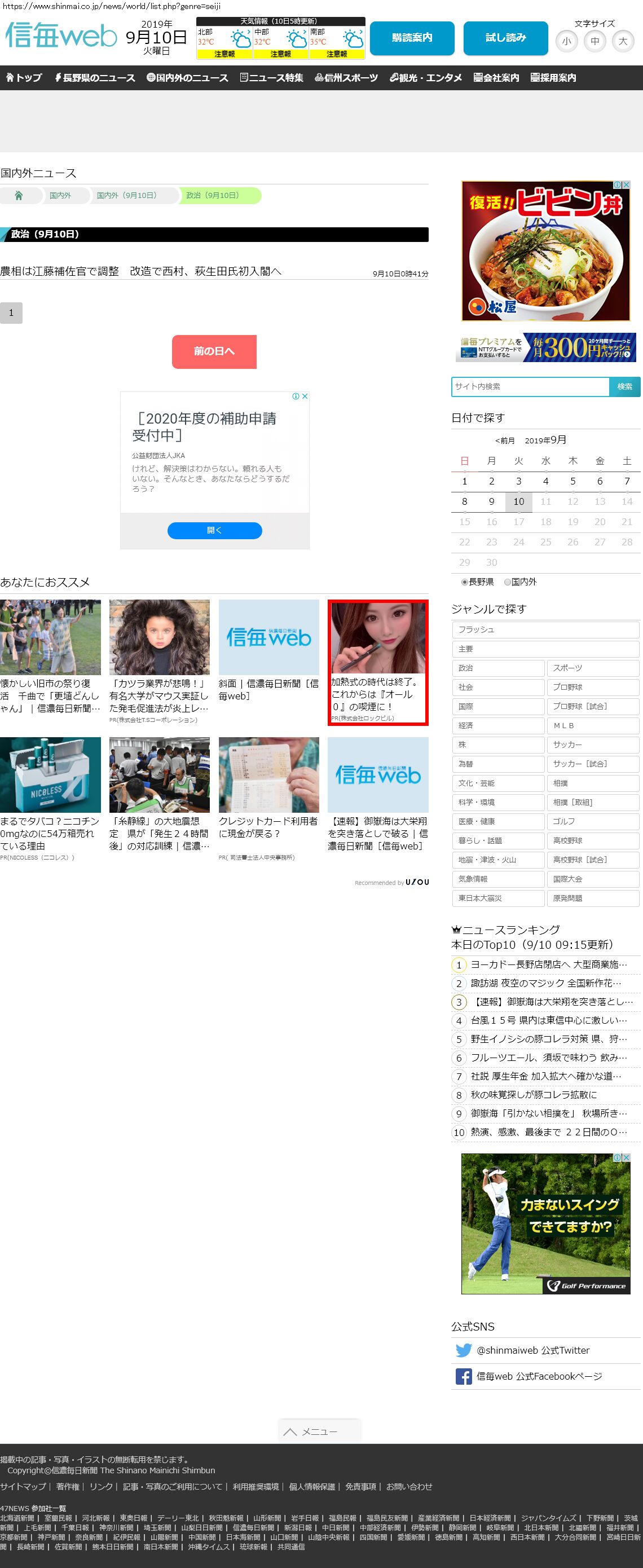The width and height of the screenshot is (643, 1568).
Task: Expand the bottom メニュー chevron
Action: pyautogui.click(x=290, y=1432)
